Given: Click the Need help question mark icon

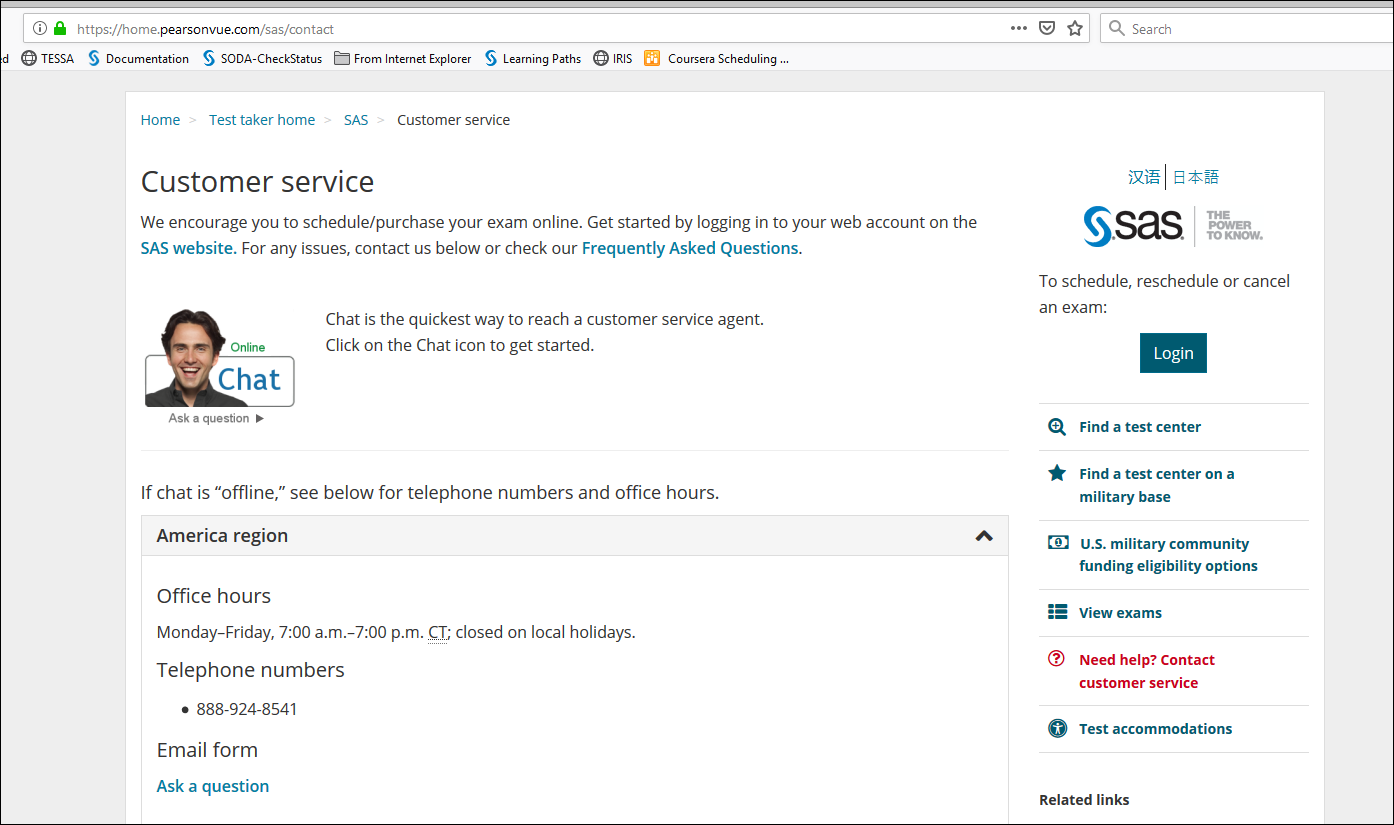Looking at the screenshot, I should point(1057,658).
